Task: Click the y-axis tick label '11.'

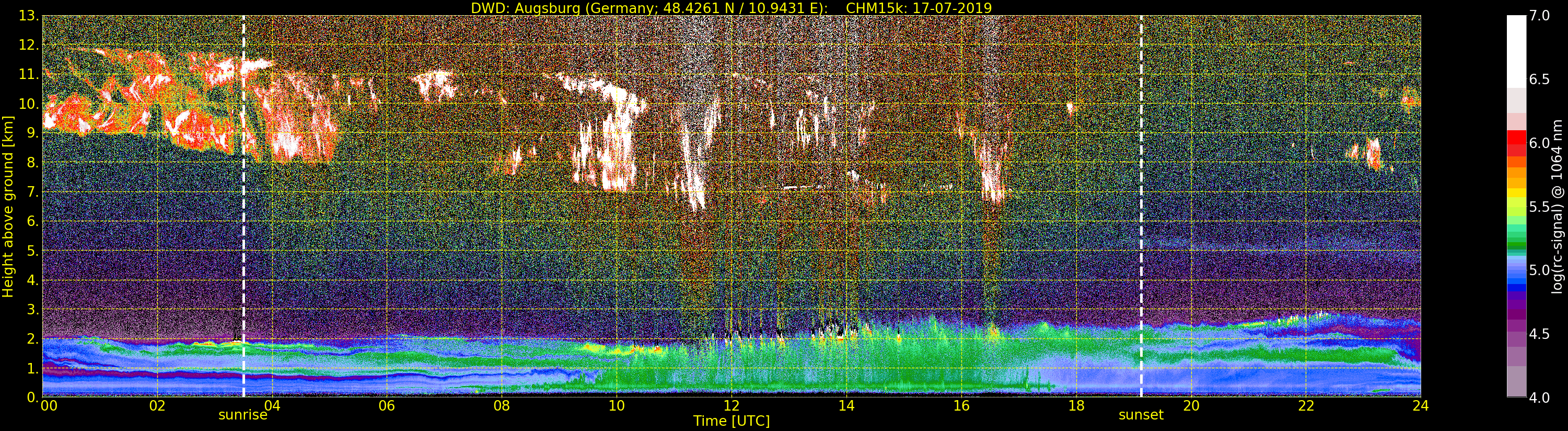Action: pos(29,74)
